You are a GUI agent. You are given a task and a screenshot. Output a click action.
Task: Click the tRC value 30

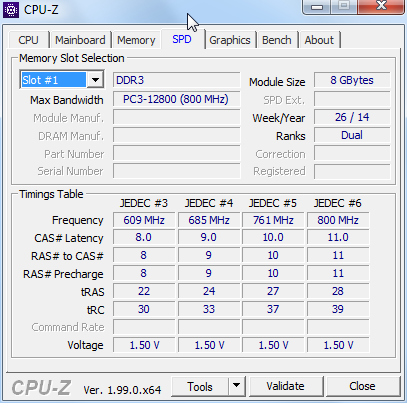tap(144, 309)
